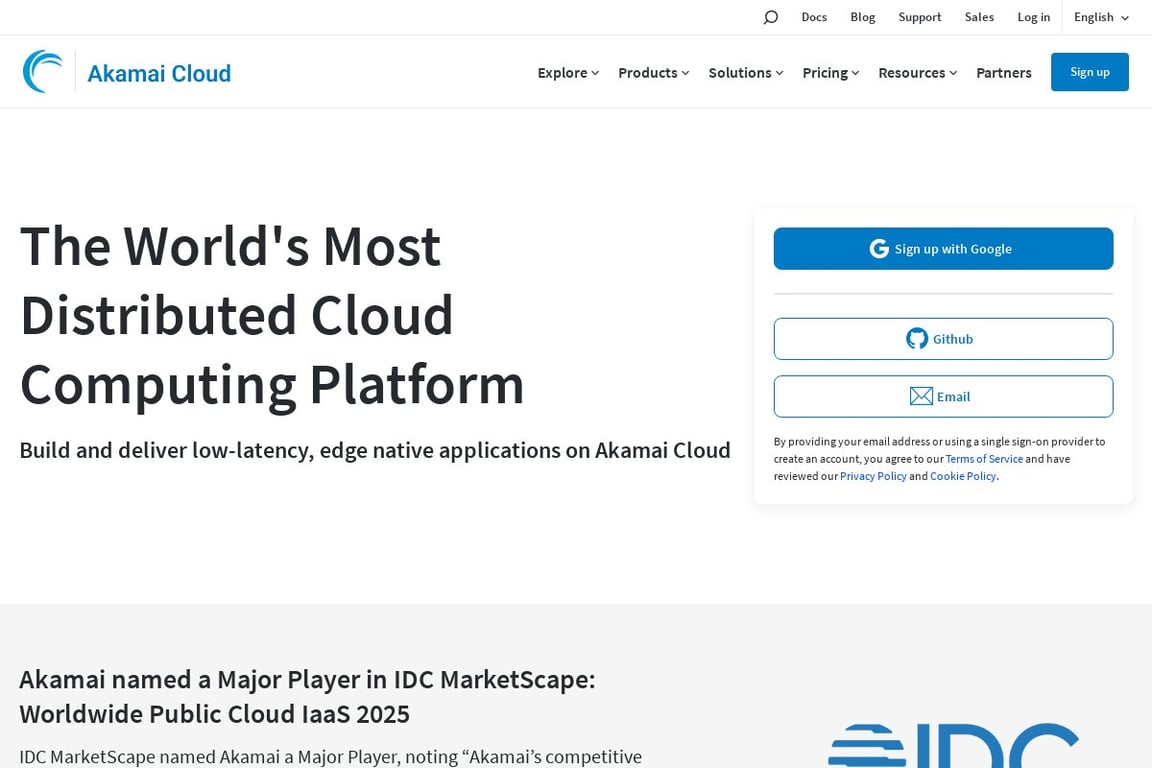Image resolution: width=1152 pixels, height=768 pixels.
Task: Choose Sign up with Google
Action: pyautogui.click(x=943, y=248)
